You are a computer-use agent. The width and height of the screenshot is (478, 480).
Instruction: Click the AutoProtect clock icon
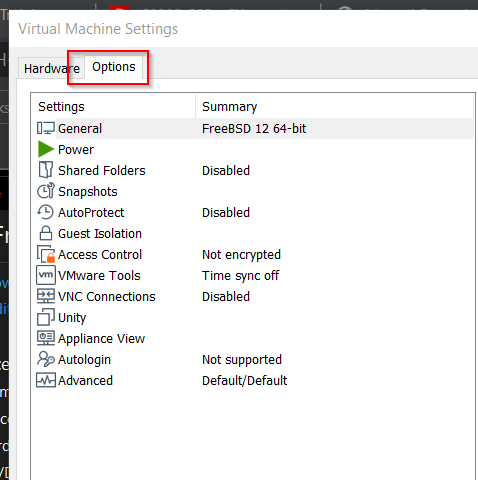click(x=46, y=212)
